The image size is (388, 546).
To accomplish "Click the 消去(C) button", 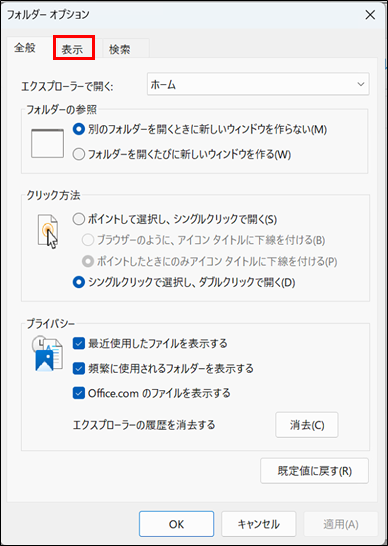I will (307, 425).
